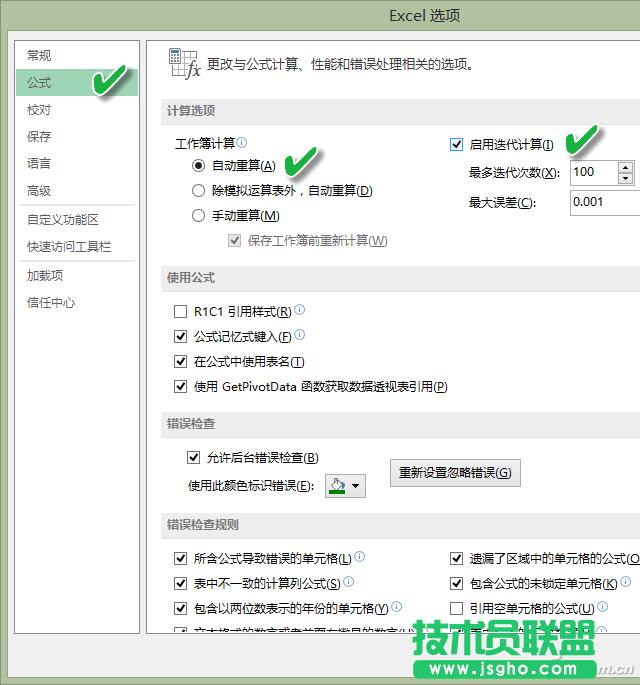Toggle GetPivotData 函数 checkbox

coord(180,387)
